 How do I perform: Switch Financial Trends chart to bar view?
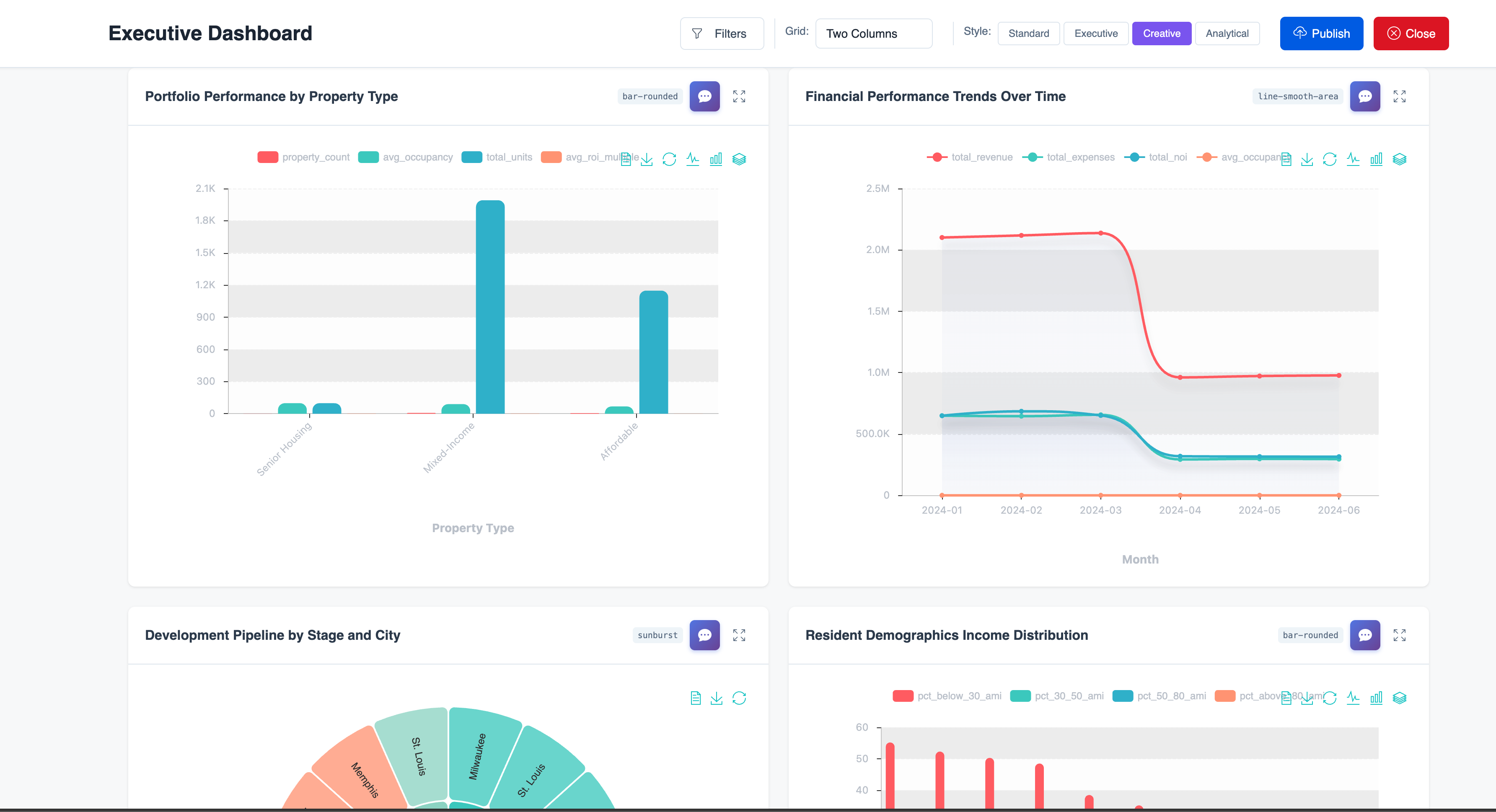[1376, 158]
